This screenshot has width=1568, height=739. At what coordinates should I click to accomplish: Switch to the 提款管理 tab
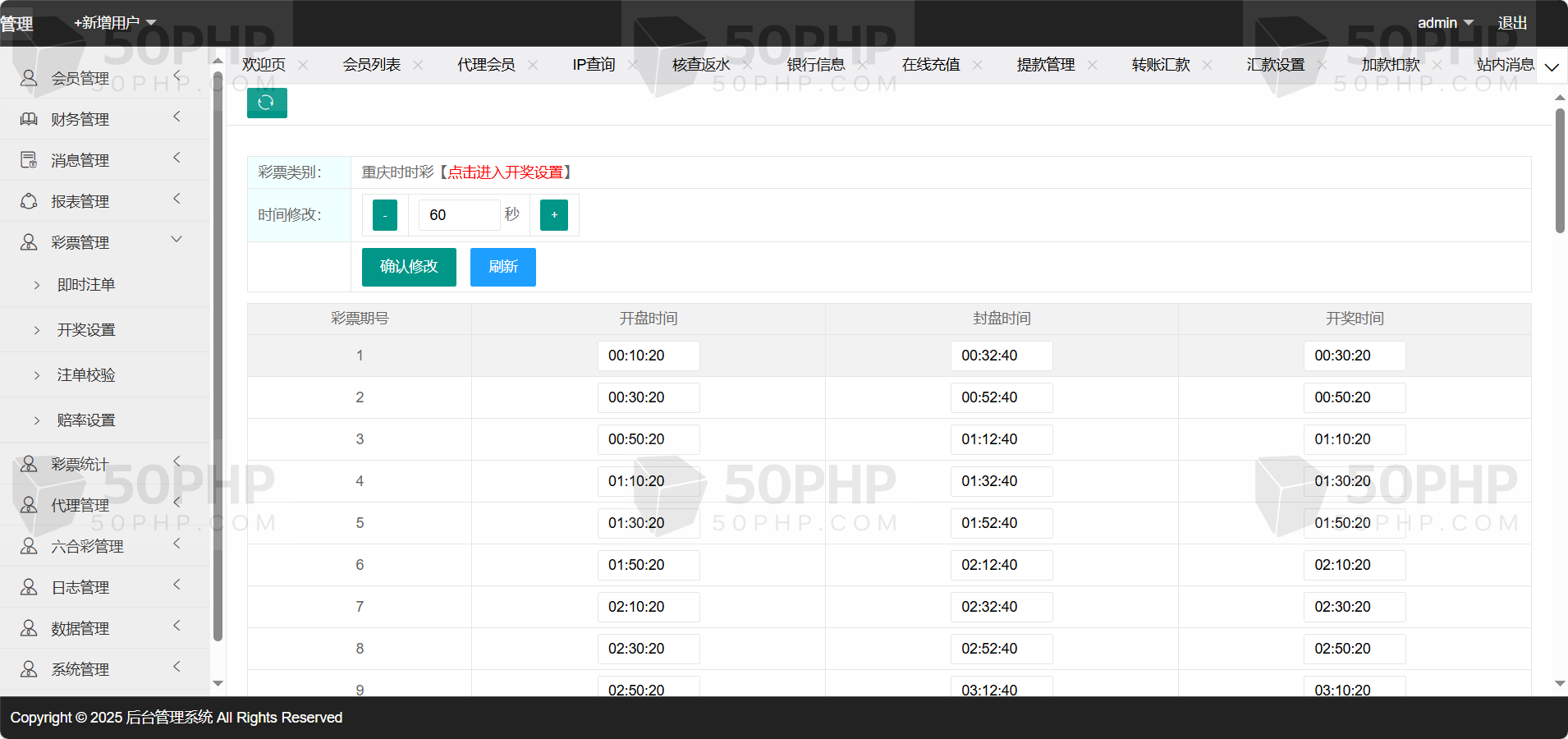pos(1045,65)
